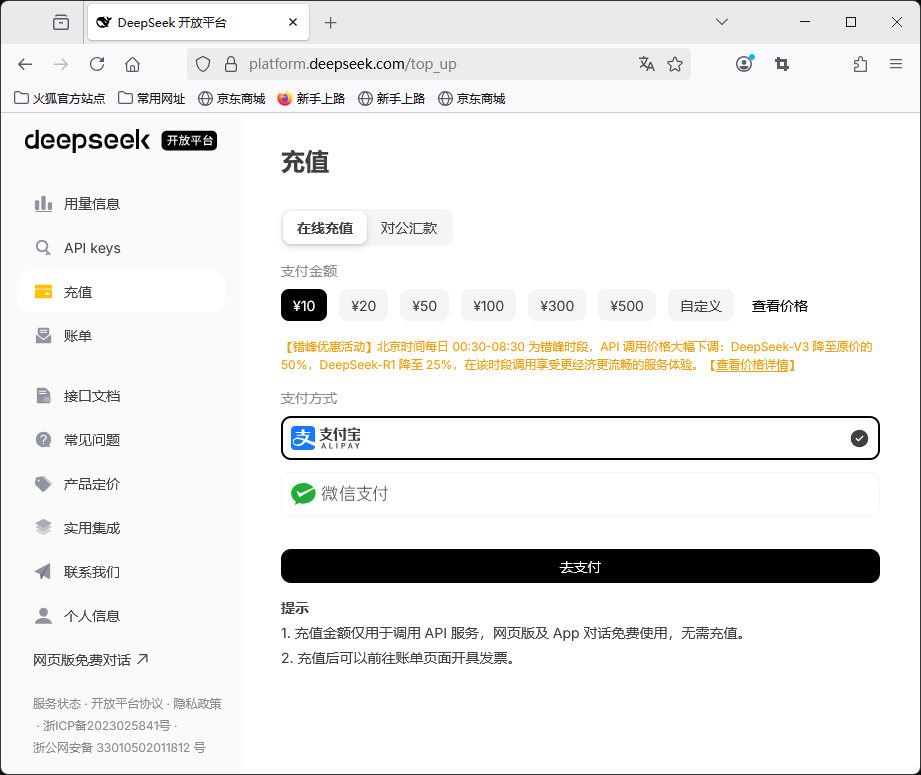Click the 常见问题 question mark icon
This screenshot has height=775, width=921.
43,439
